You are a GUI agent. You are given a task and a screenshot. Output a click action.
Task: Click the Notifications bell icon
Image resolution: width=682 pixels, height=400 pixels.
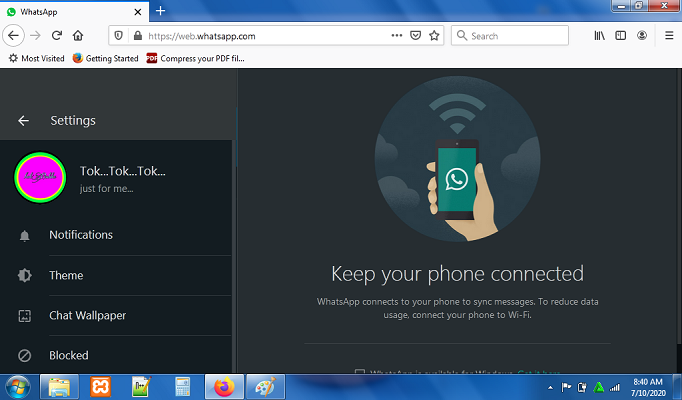coord(24,236)
